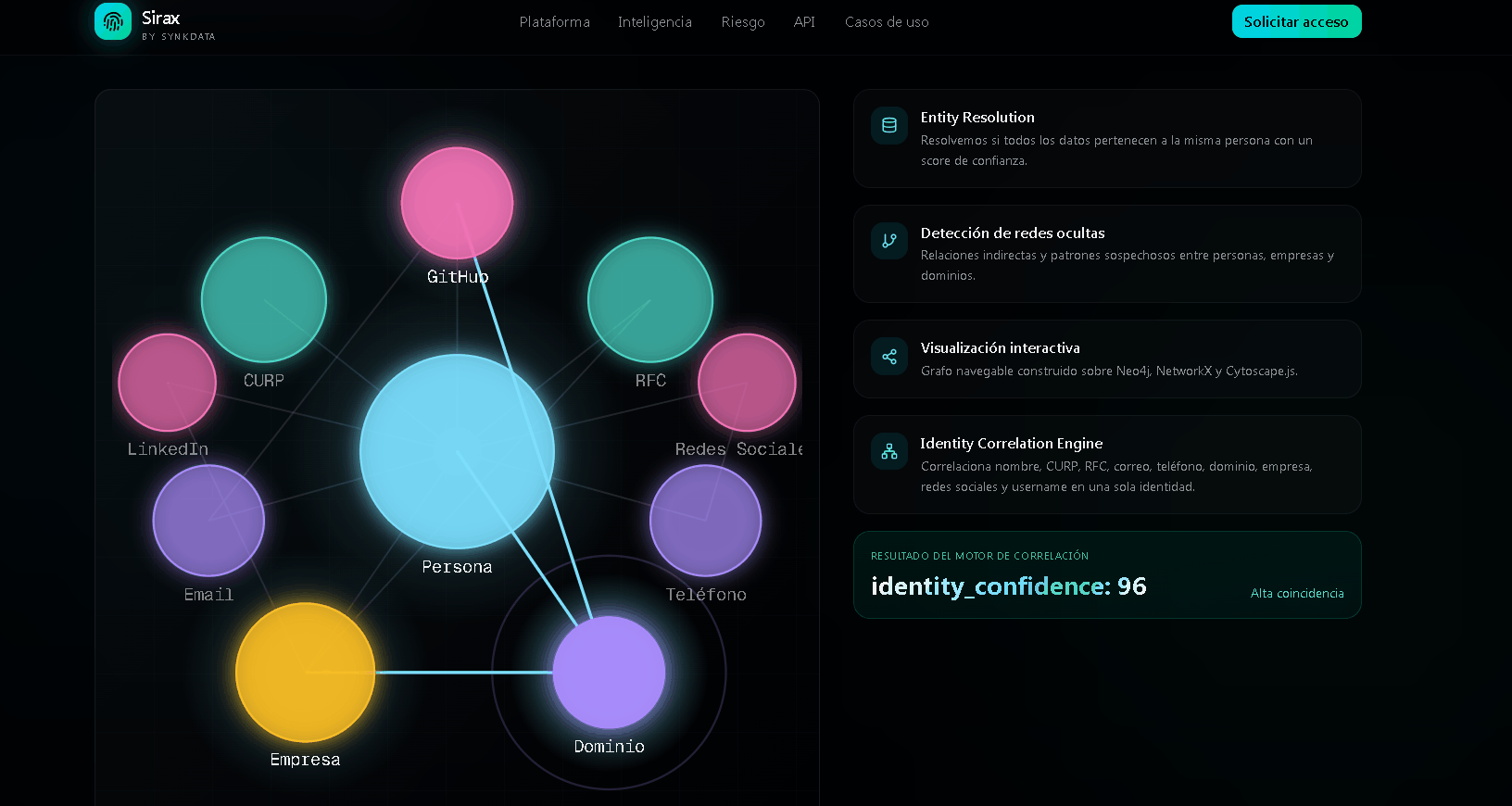Select the highlighted Dominio node
Image resolution: width=1512 pixels, height=806 pixels.
point(609,673)
